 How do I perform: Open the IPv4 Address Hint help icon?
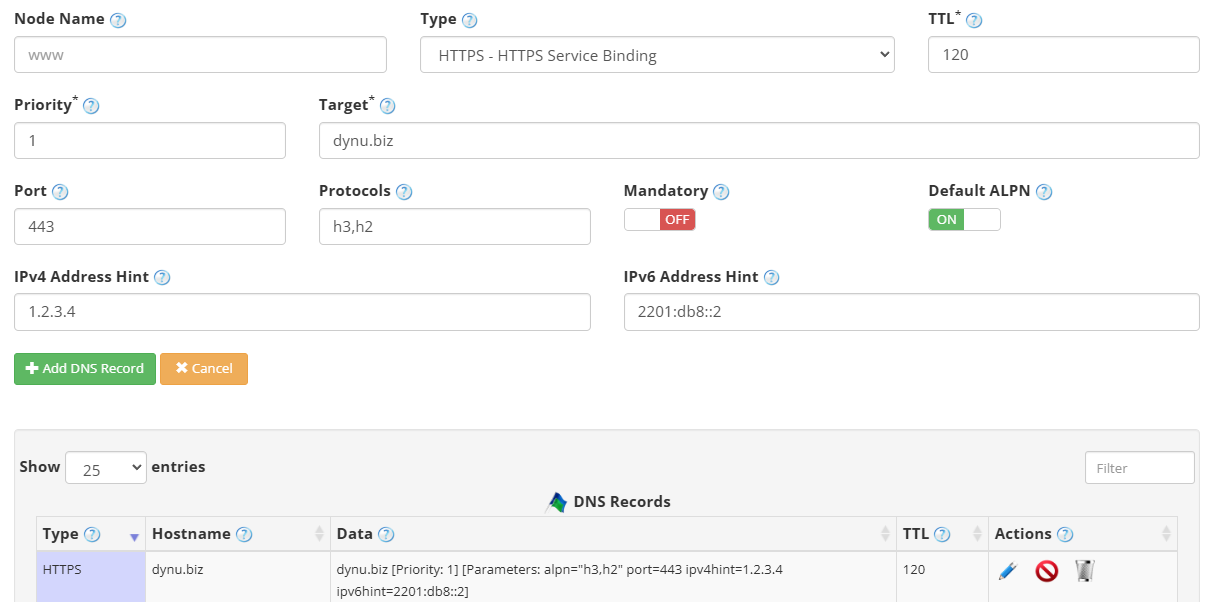click(x=163, y=277)
